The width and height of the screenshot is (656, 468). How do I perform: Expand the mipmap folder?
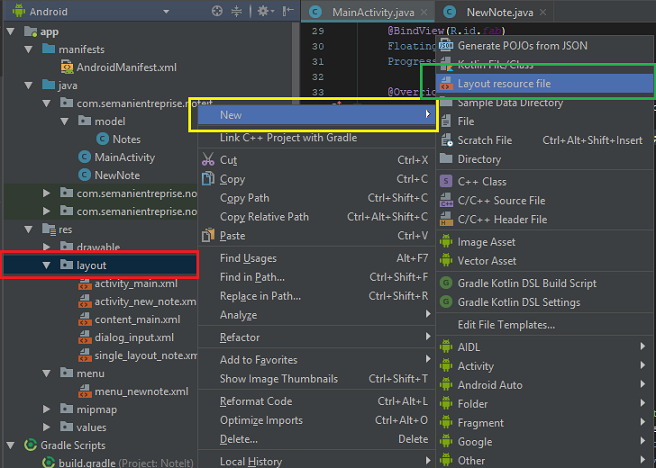coord(46,409)
